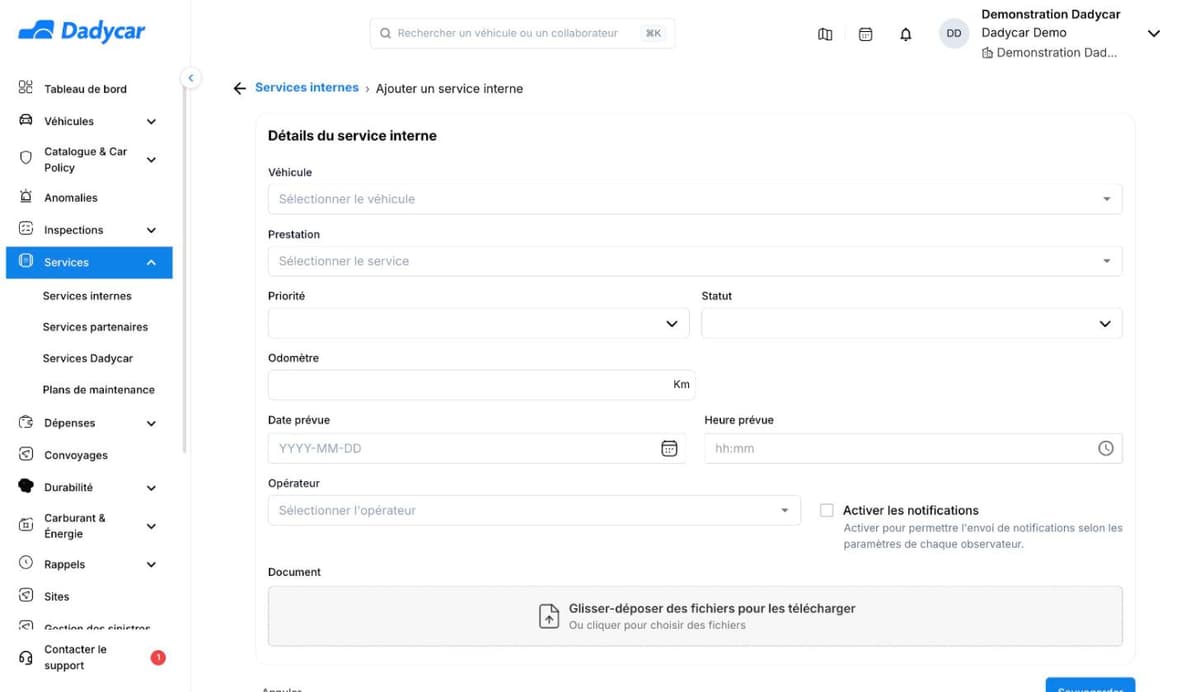Viewport: 1200px width, 692px height.
Task: Open the Anomalies menu item
Action: [71, 198]
